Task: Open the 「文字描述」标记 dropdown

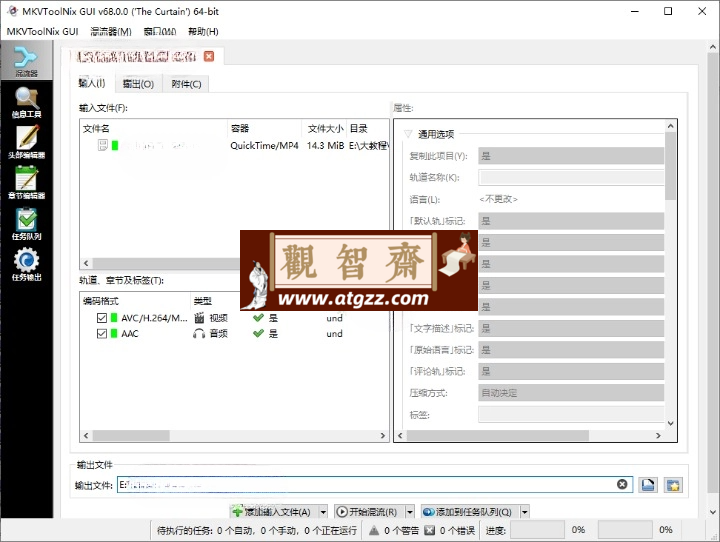Action: pos(571,328)
